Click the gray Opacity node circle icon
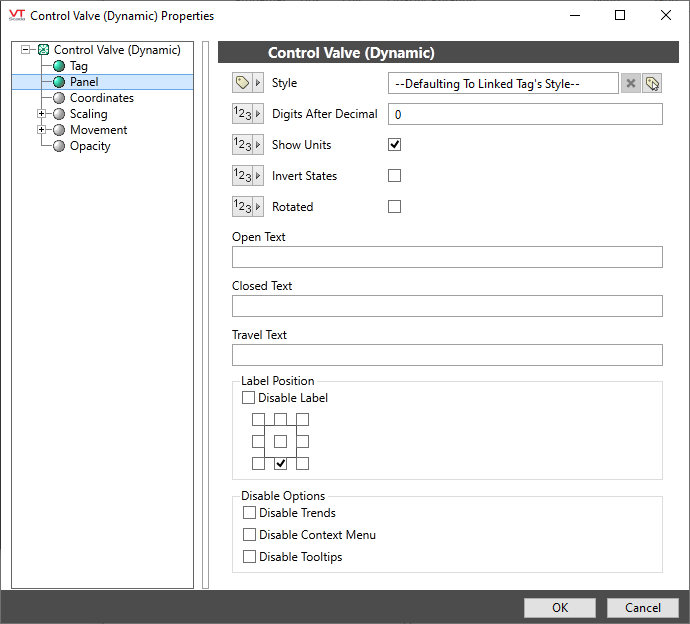 pos(59,146)
